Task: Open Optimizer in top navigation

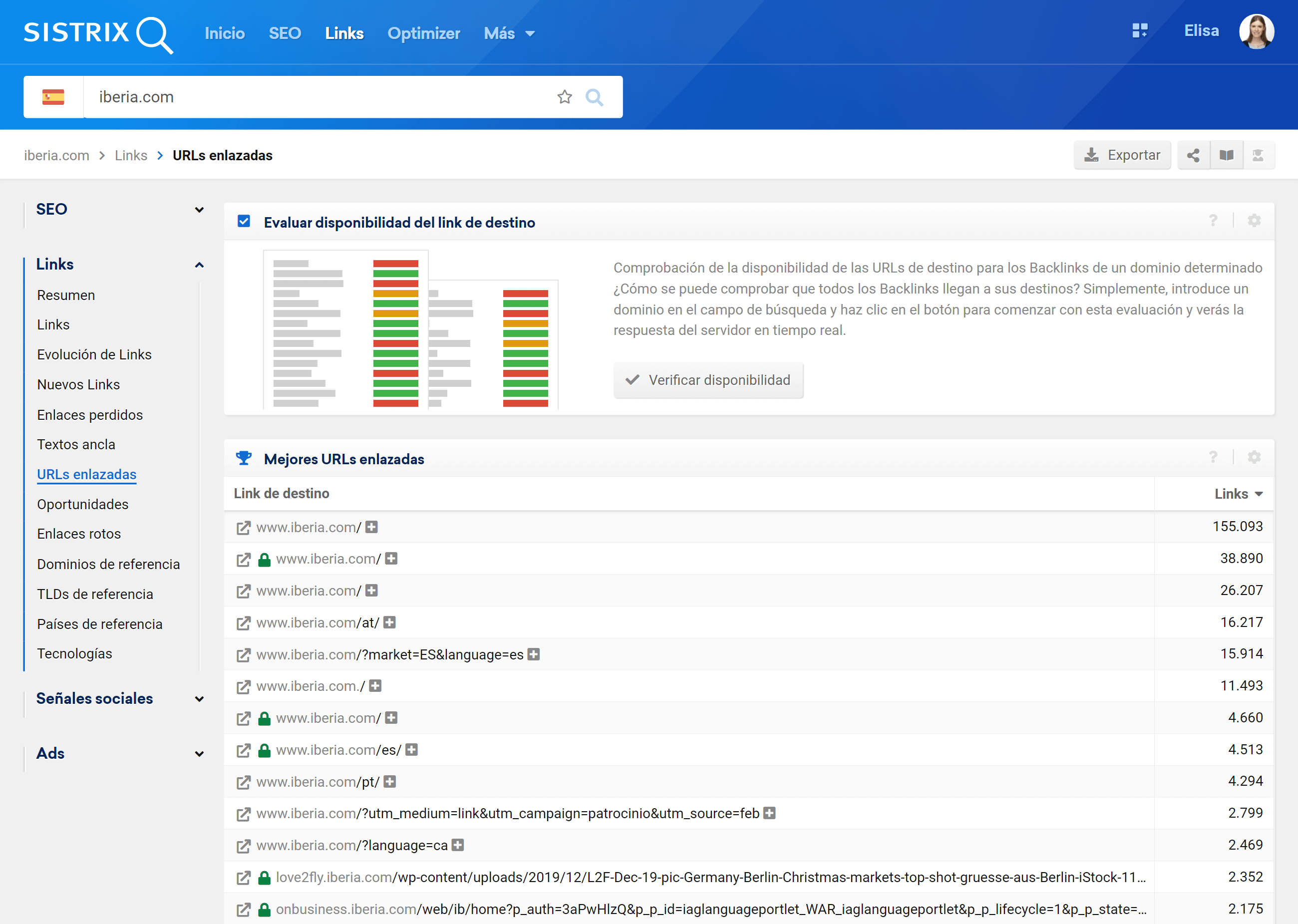Action: tap(423, 33)
